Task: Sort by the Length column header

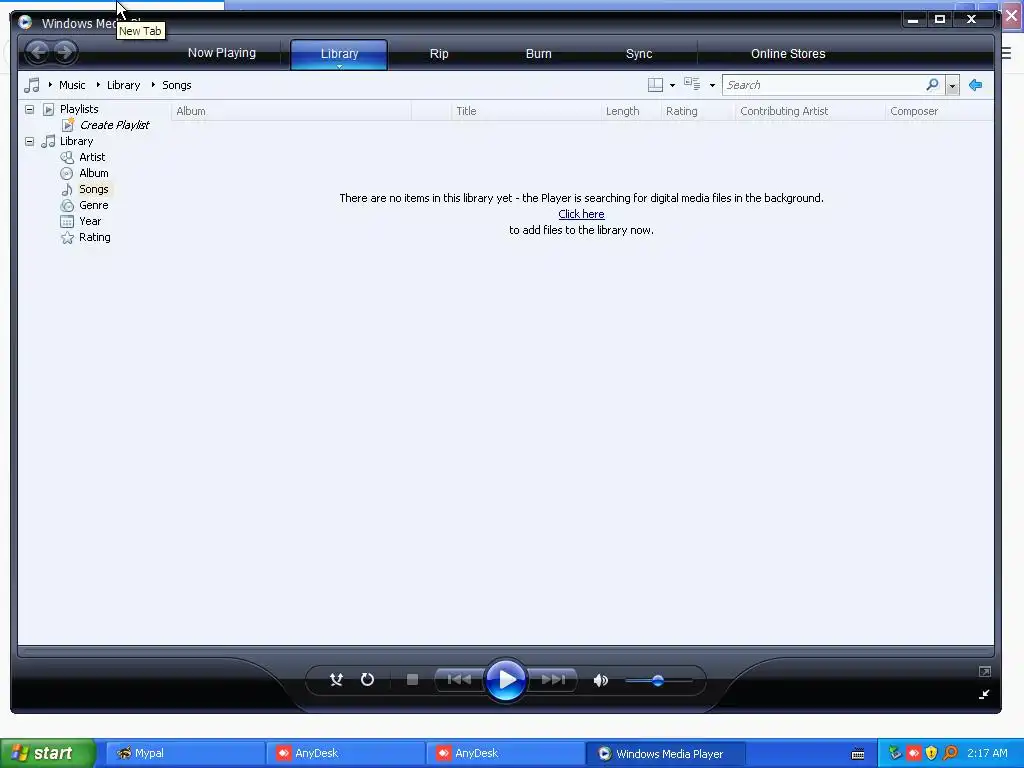Action: (x=631, y=111)
